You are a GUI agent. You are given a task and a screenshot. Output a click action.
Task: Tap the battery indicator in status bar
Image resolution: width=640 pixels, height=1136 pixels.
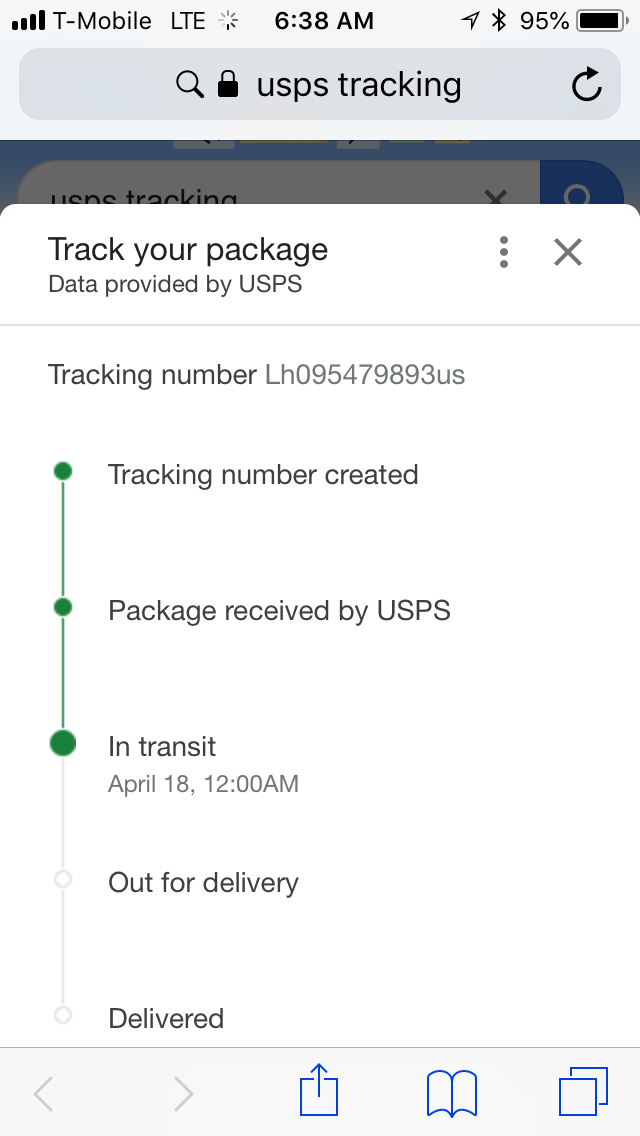(600, 21)
